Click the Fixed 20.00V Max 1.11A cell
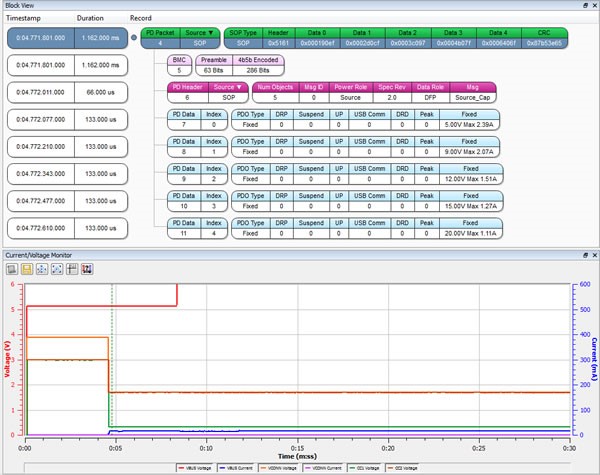Screen dimensions: 600x475 coord(470,228)
